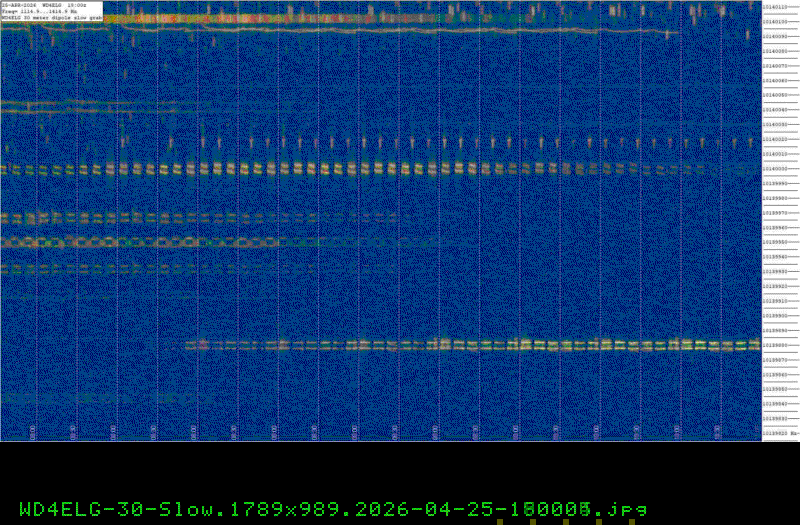800x525 pixels.
Task: Click the topmost 10140110 frequency label
Action: tap(776, 7)
